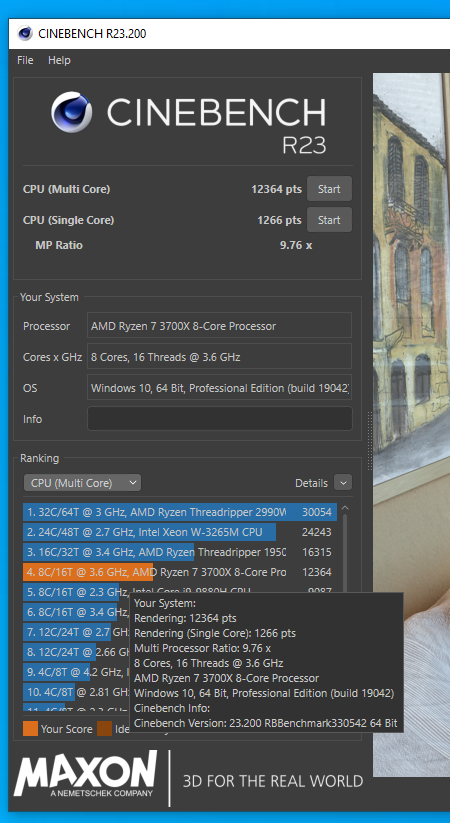Click the score 16315 in ranking

pos(317,552)
